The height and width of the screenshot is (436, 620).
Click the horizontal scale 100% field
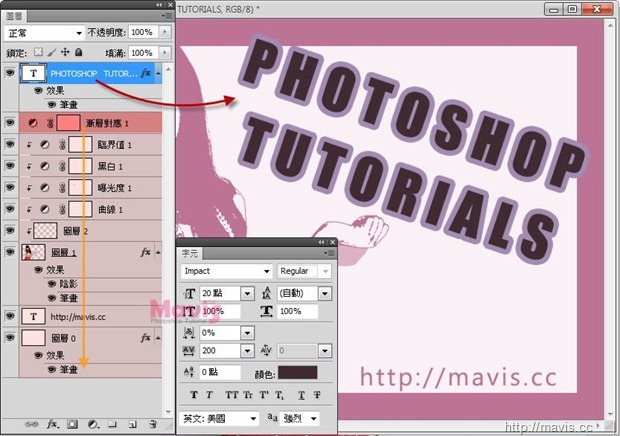pyautogui.click(x=298, y=311)
